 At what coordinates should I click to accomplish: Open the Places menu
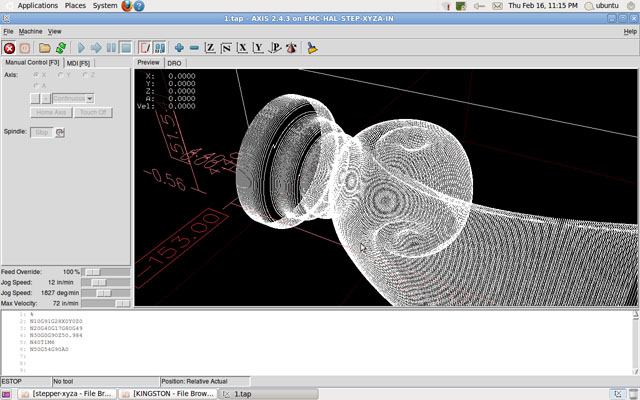coord(75,6)
